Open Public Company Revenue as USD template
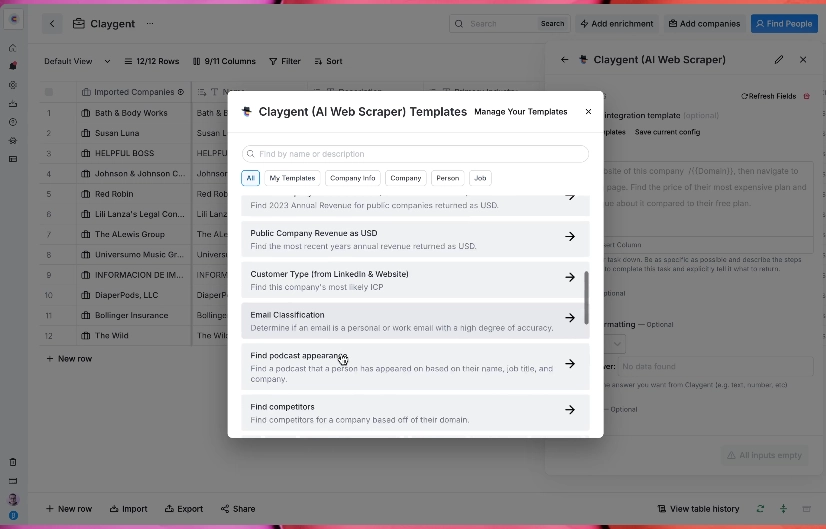Viewport: 826px width, 529px height. (x=415, y=239)
